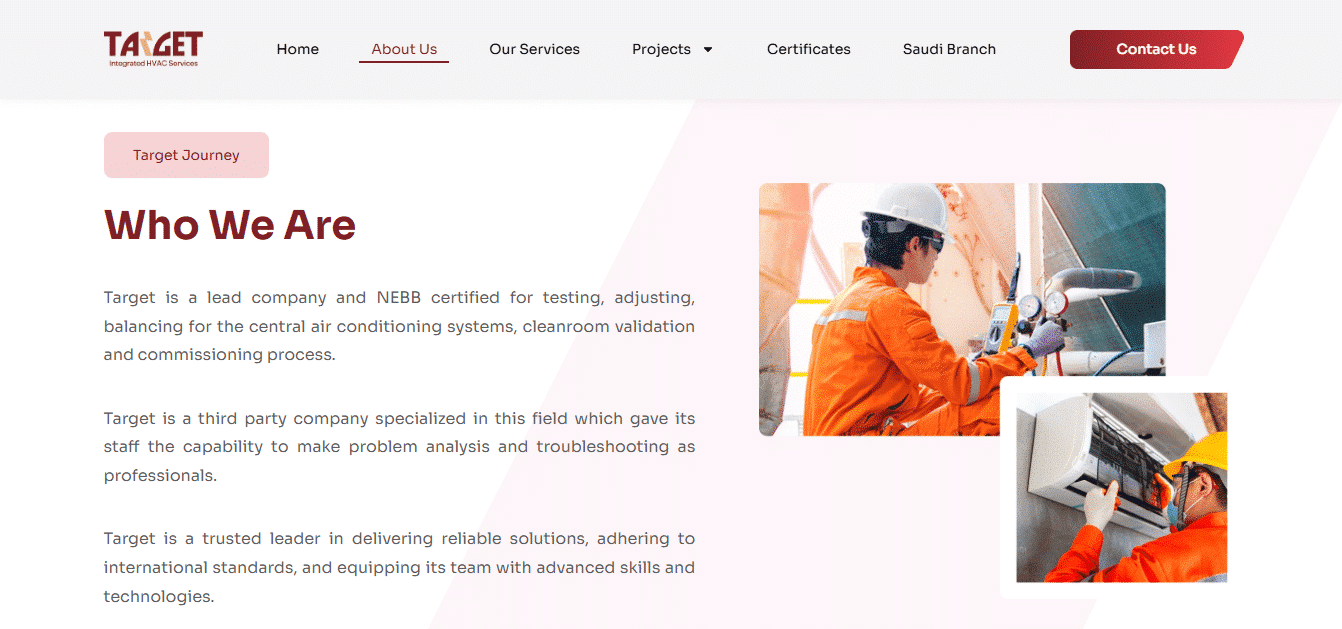The image size is (1342, 629).
Task: Select the About Us nav item
Action: [x=404, y=49]
